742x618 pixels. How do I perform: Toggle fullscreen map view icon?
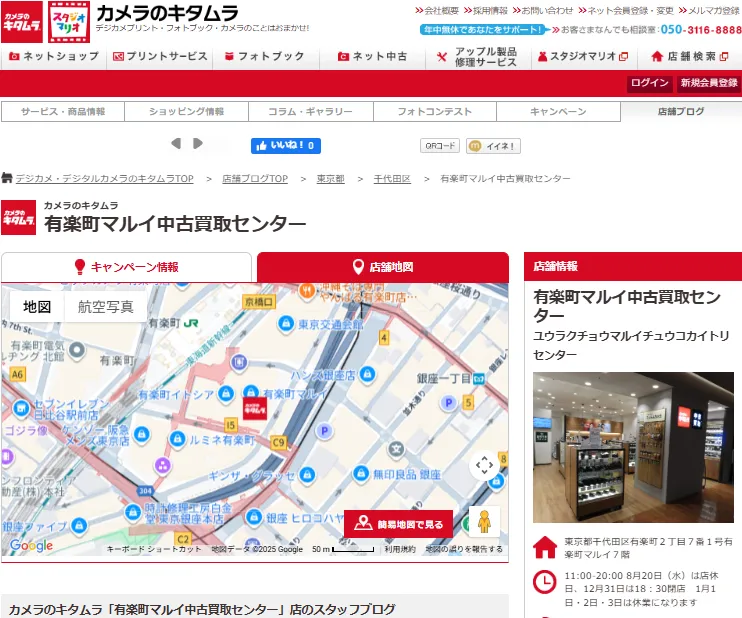point(485,465)
